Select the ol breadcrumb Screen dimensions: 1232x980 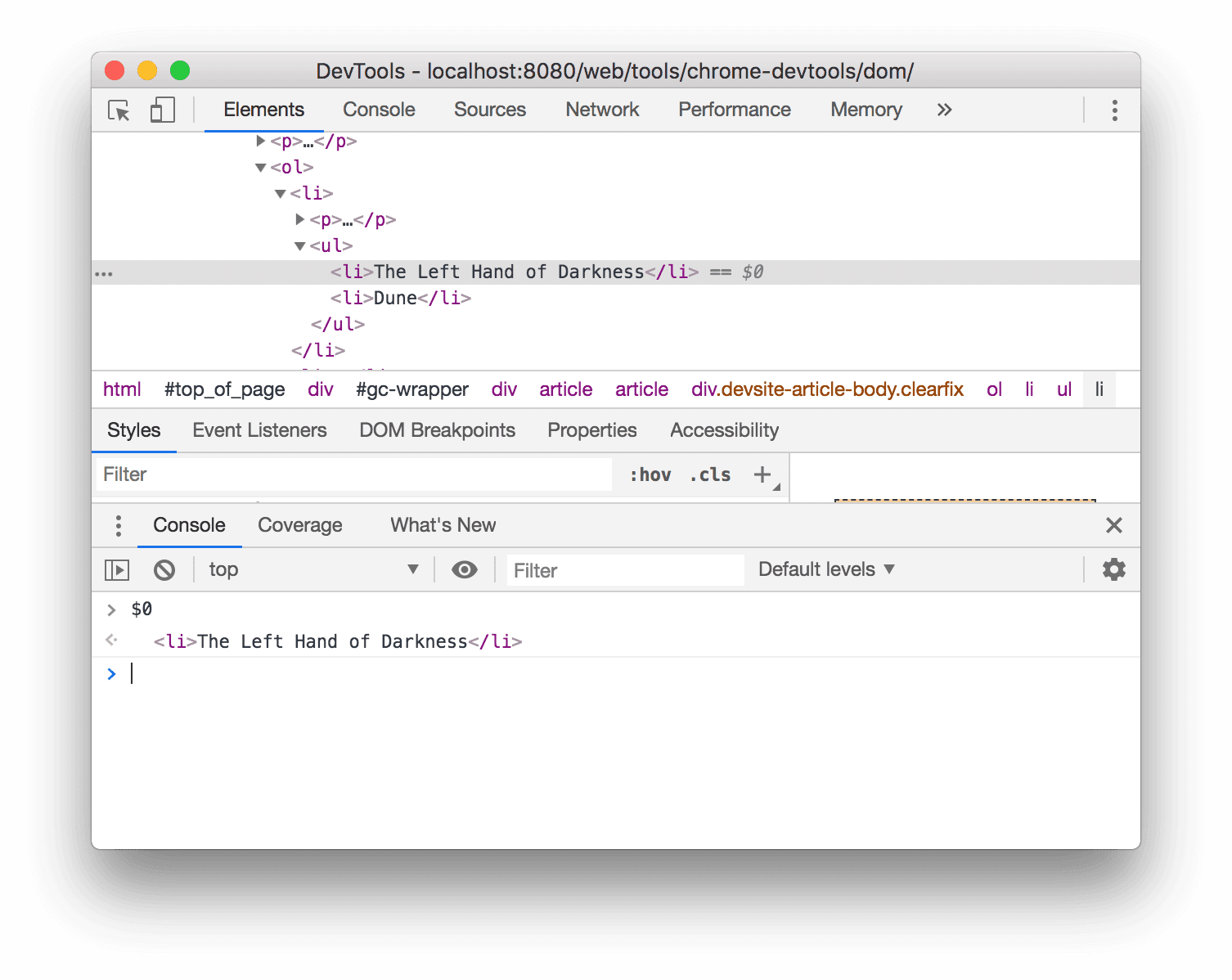pos(994,389)
